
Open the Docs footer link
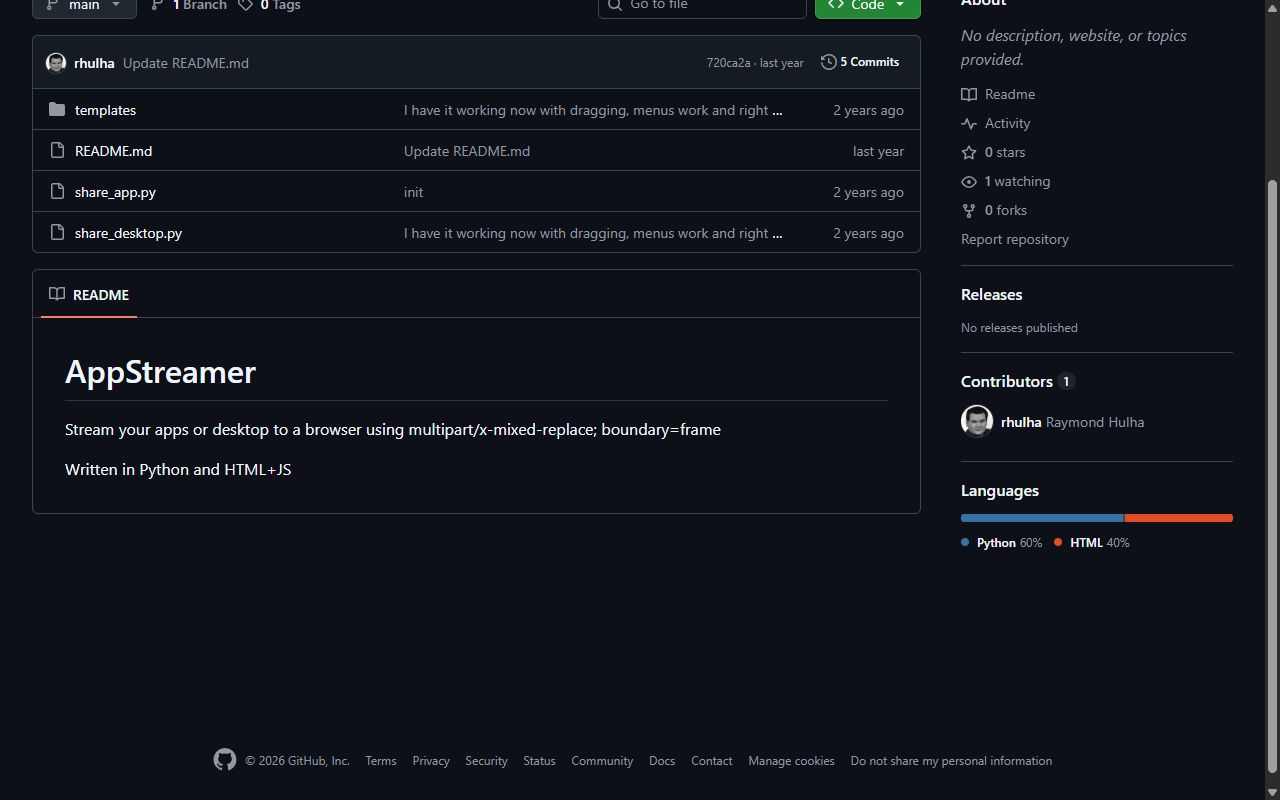662,761
